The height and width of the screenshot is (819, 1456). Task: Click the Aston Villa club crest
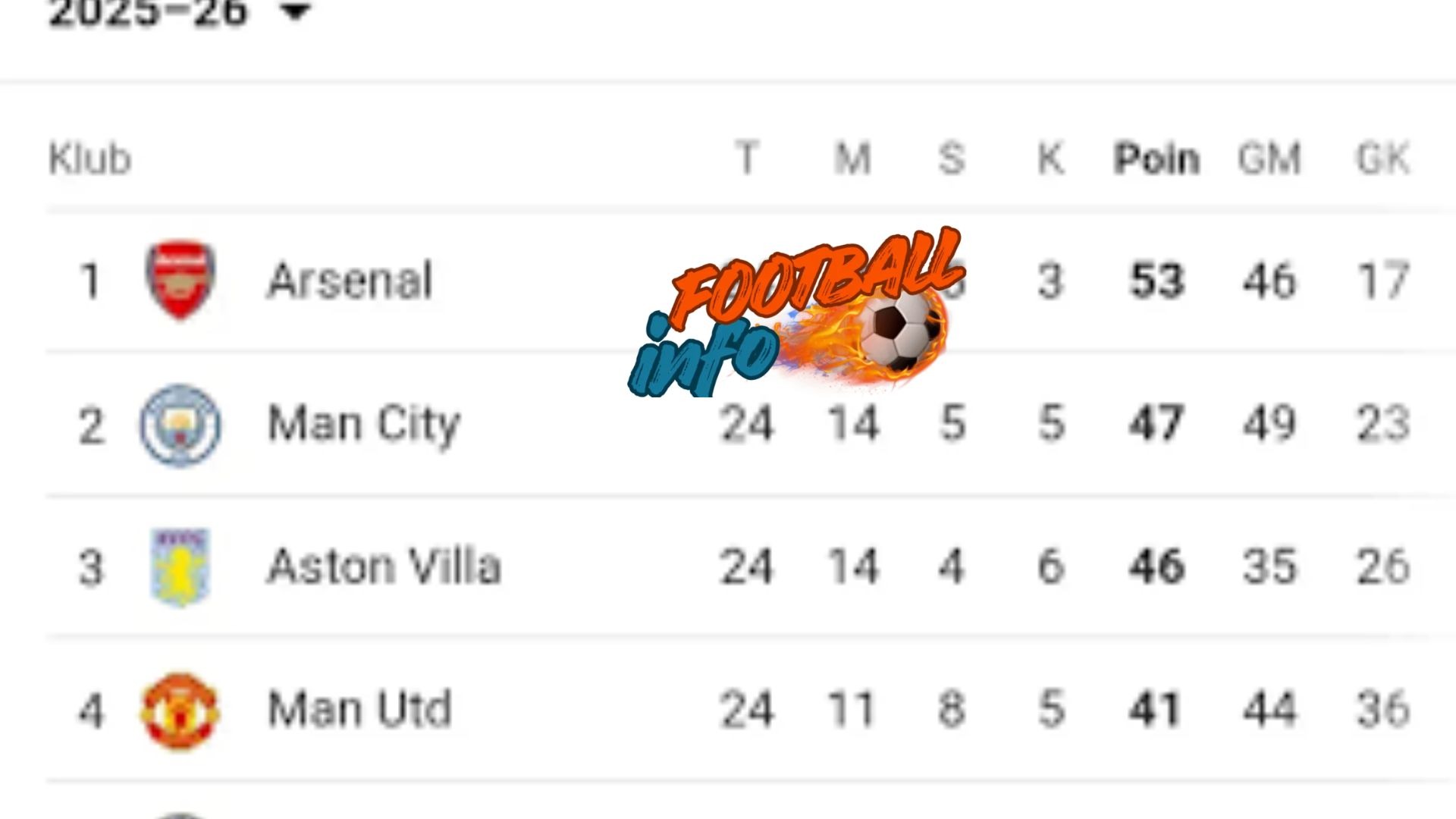click(x=180, y=566)
